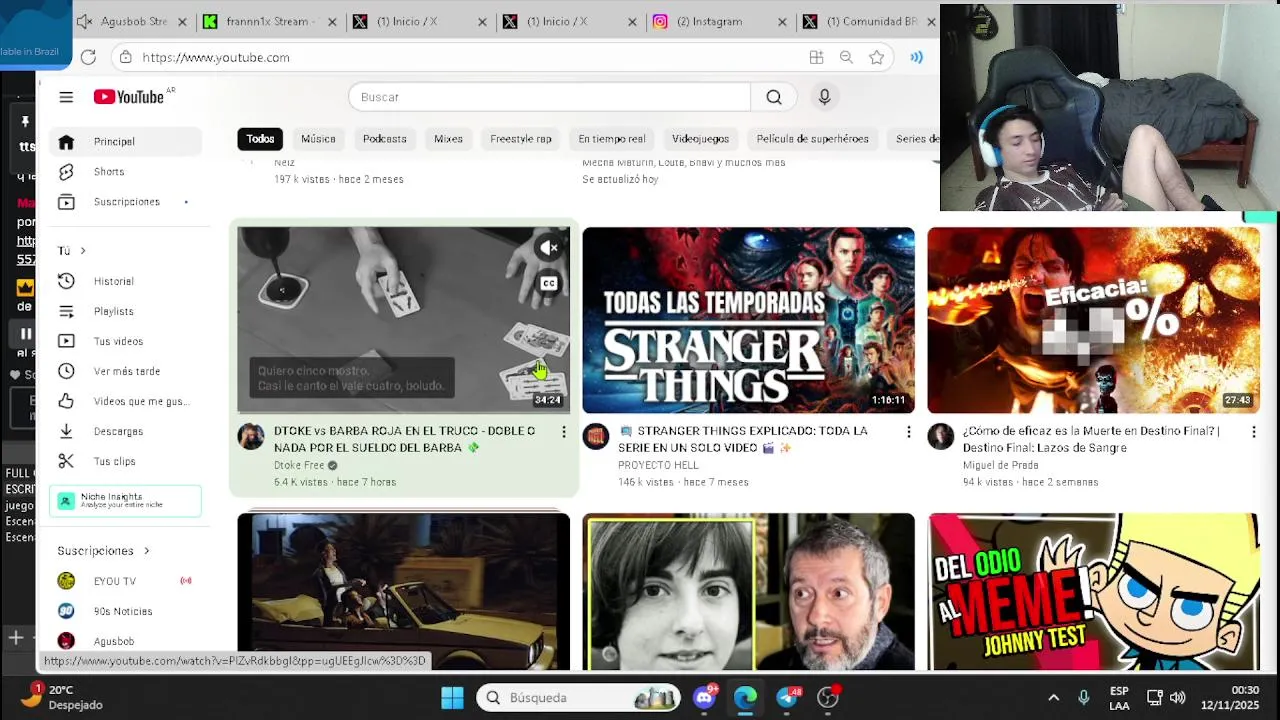Select the Película de superhéroes chip

[x=812, y=139]
